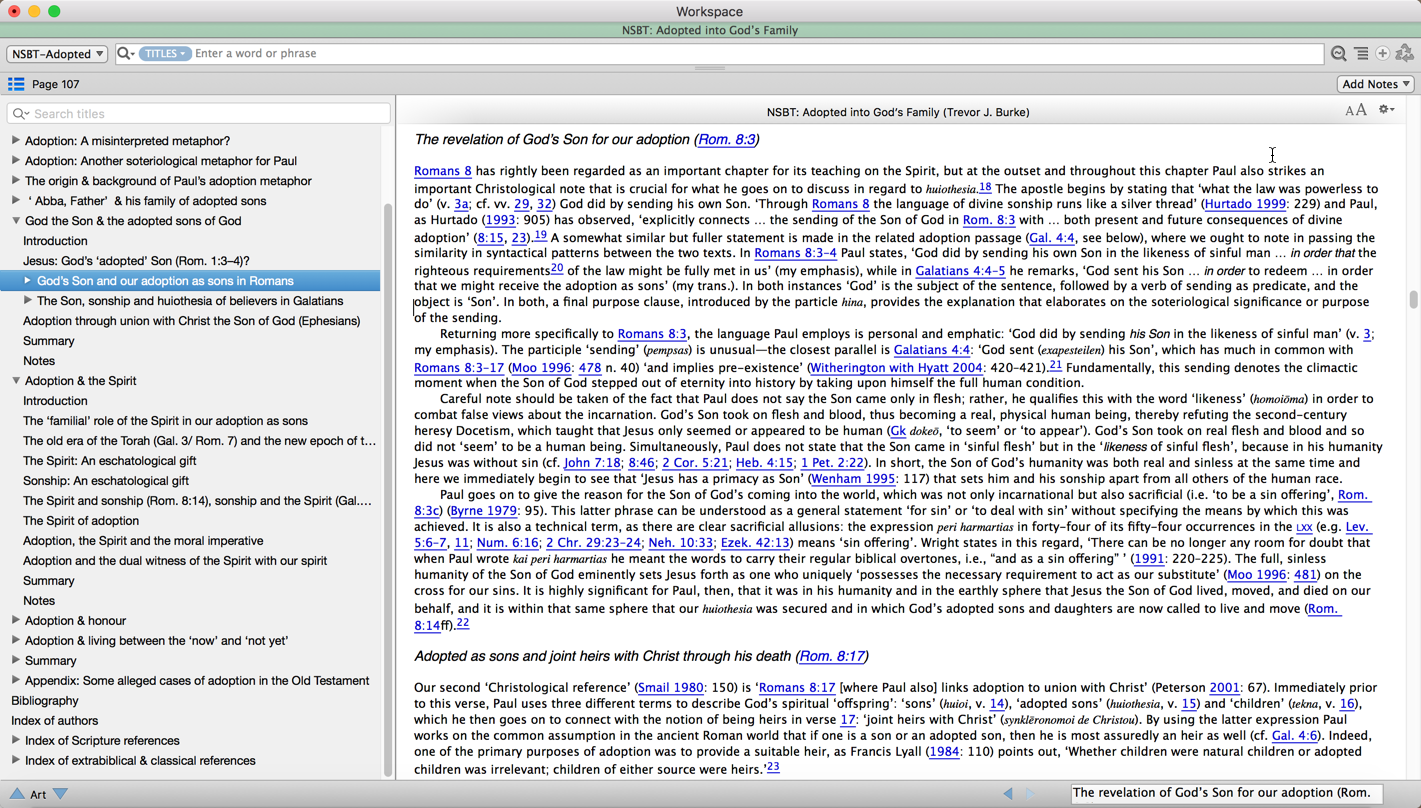The width and height of the screenshot is (1421, 808).
Task: Open the gear display settings menu
Action: click(1386, 110)
